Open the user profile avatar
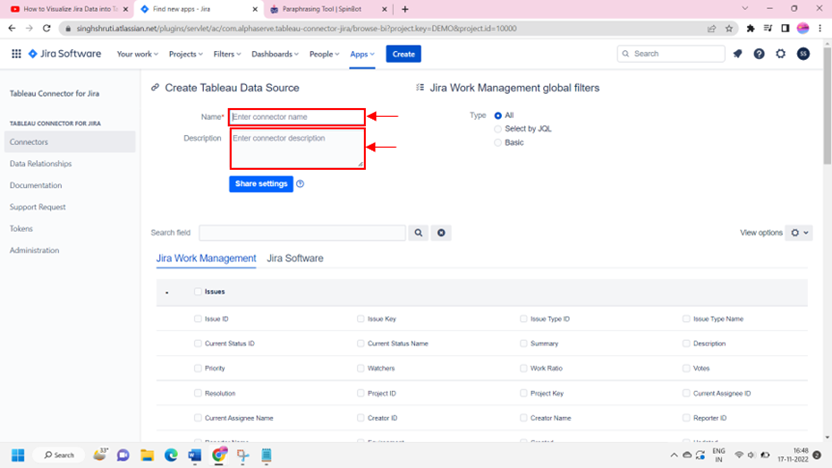Screen dimensions: 832x468 [x=803, y=54]
